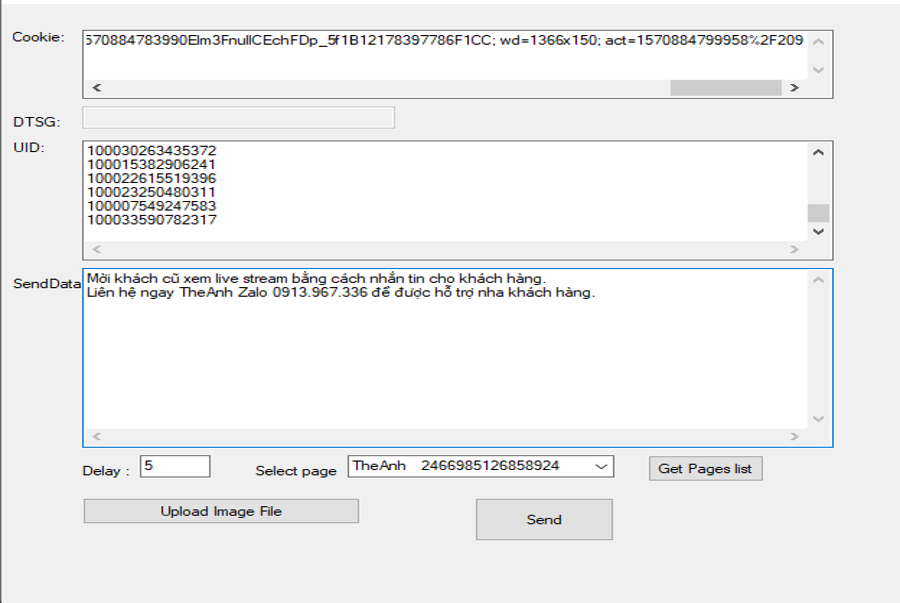900x603 pixels.
Task: Click Upload Image File button
Action: click(221, 511)
